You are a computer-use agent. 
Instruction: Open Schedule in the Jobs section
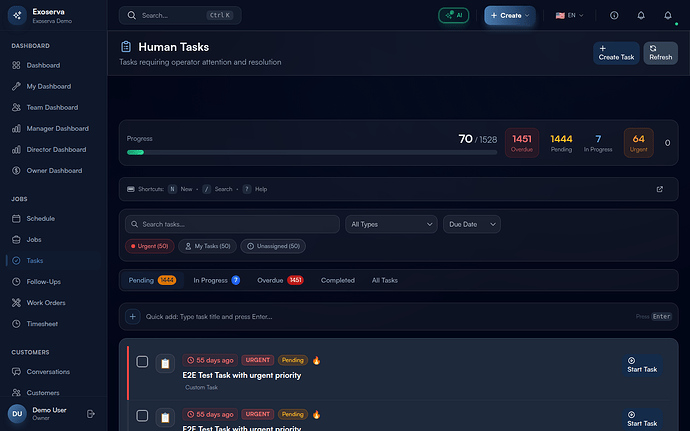[41, 218]
